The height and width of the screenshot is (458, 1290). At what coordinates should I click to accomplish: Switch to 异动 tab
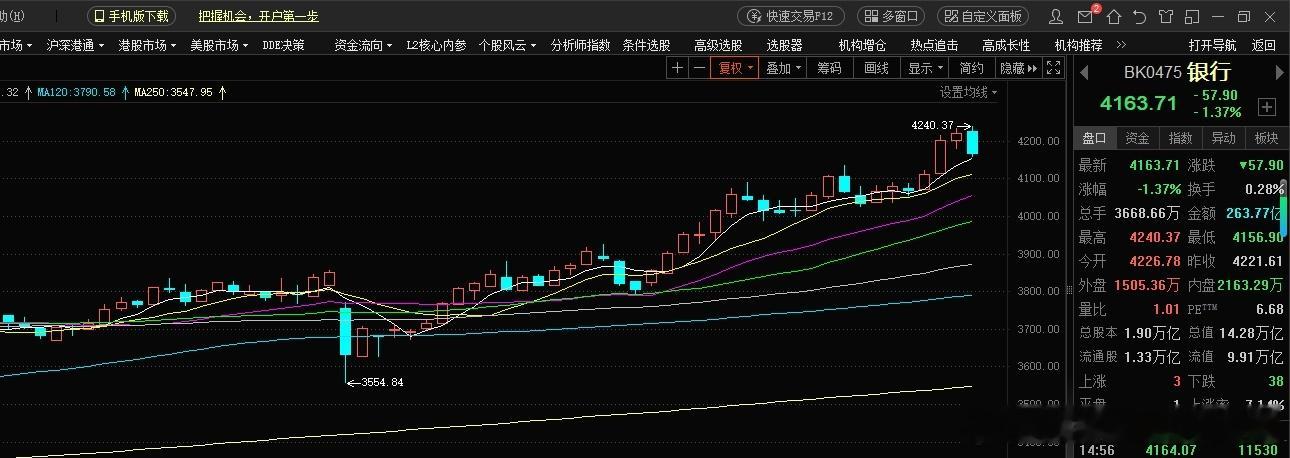[1223, 138]
